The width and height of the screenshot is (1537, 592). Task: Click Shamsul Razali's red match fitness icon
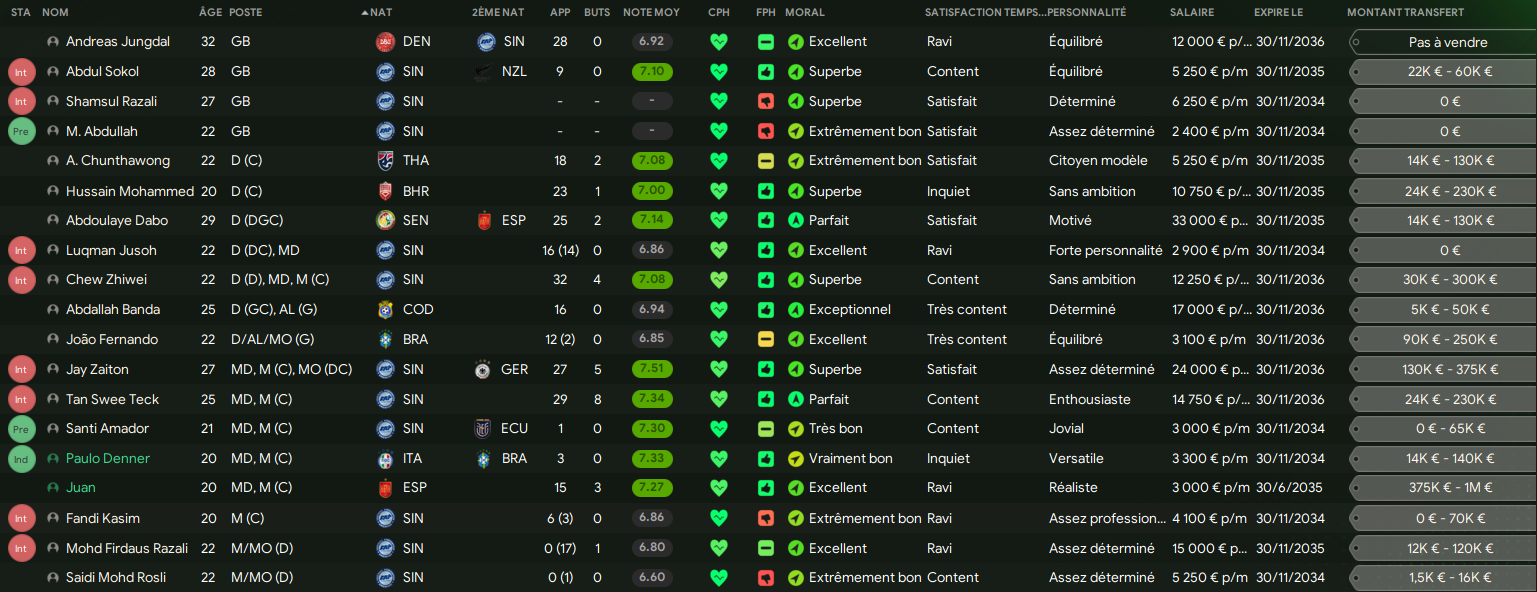(766, 102)
